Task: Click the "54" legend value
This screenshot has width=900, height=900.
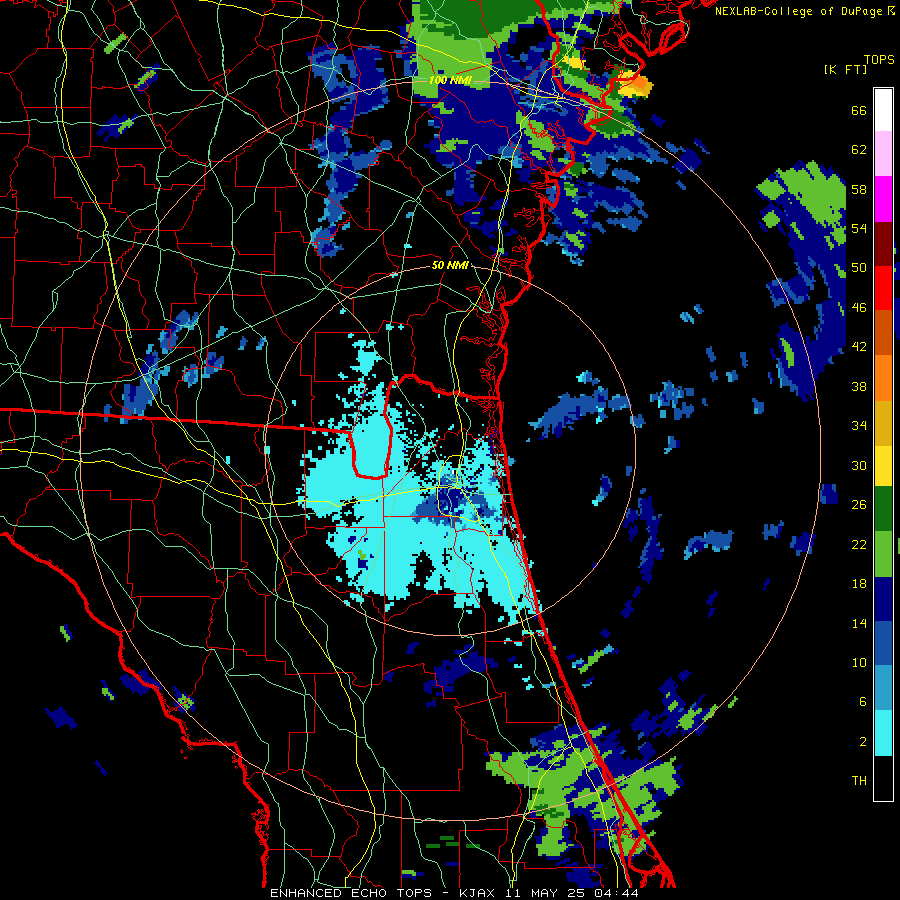Action: [x=859, y=229]
